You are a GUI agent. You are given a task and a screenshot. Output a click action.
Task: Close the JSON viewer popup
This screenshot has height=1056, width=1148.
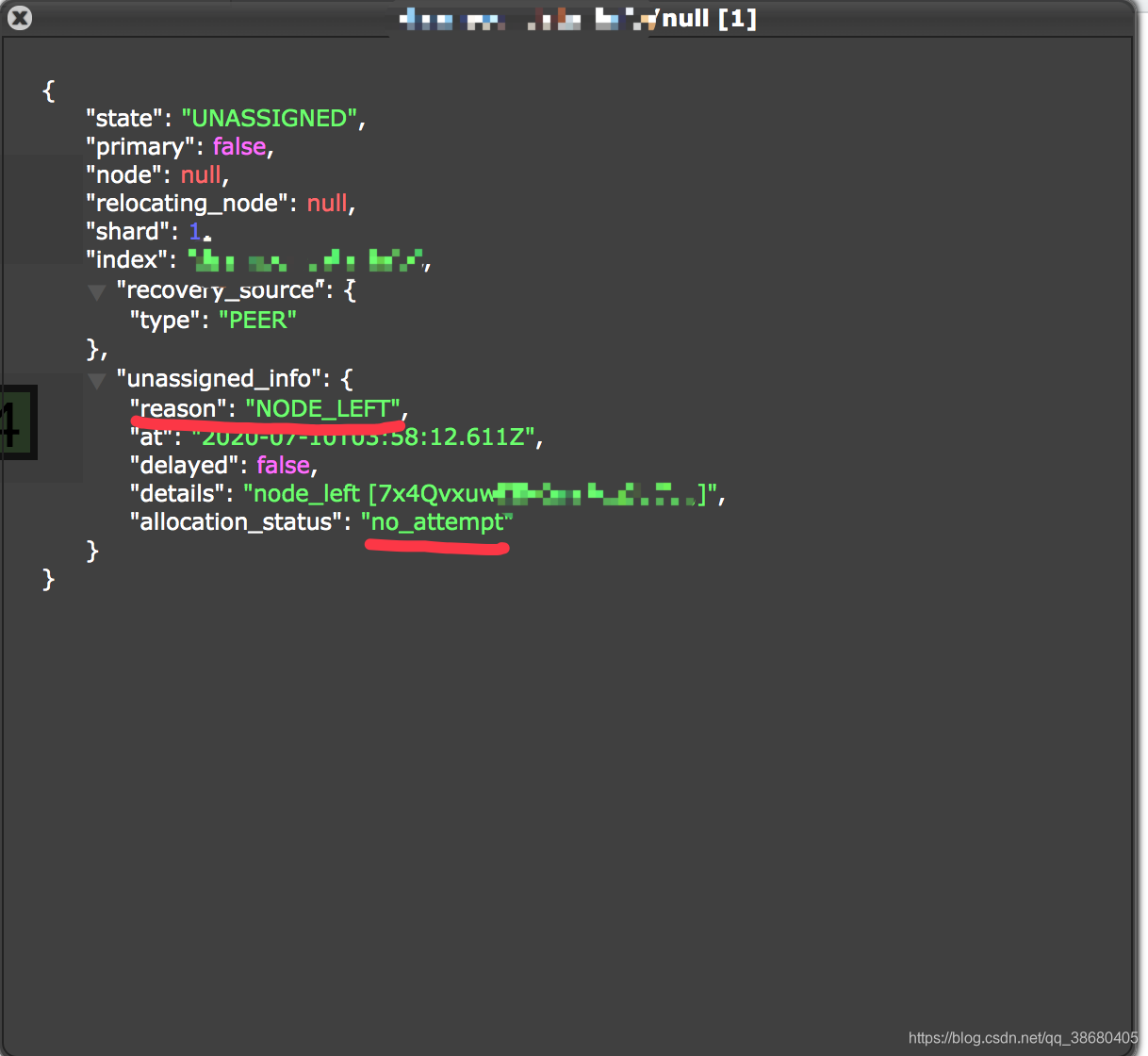19,18
